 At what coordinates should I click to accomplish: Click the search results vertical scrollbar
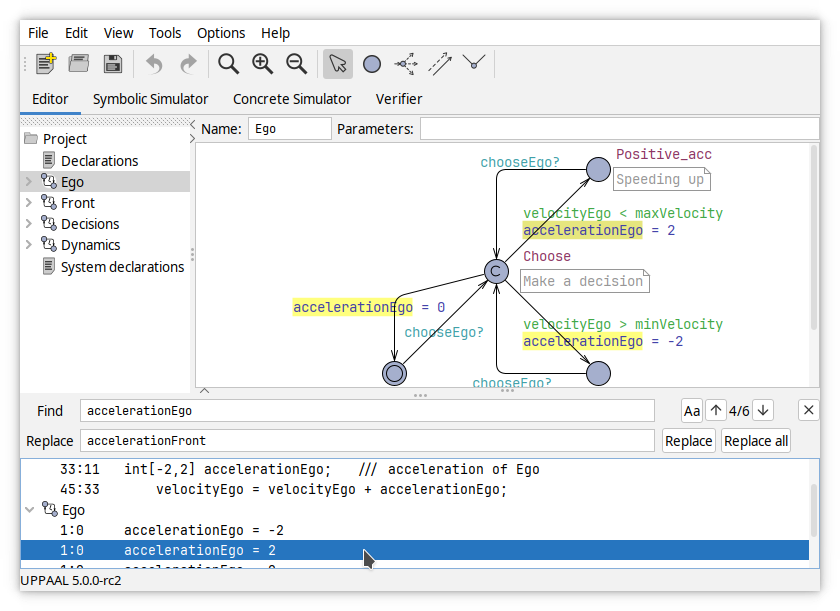pos(814,510)
